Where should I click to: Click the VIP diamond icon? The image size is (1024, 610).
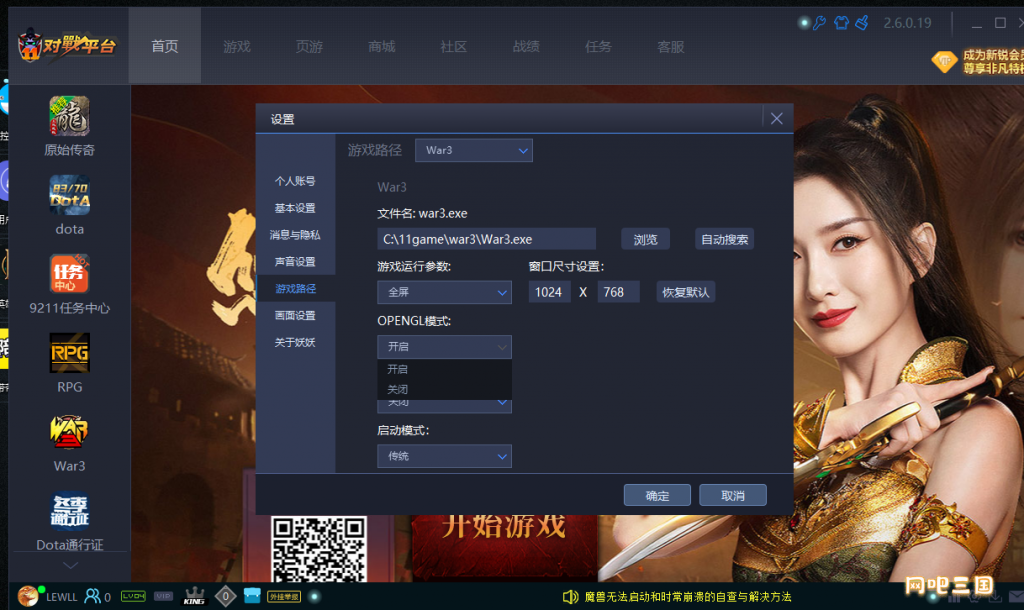[944, 62]
